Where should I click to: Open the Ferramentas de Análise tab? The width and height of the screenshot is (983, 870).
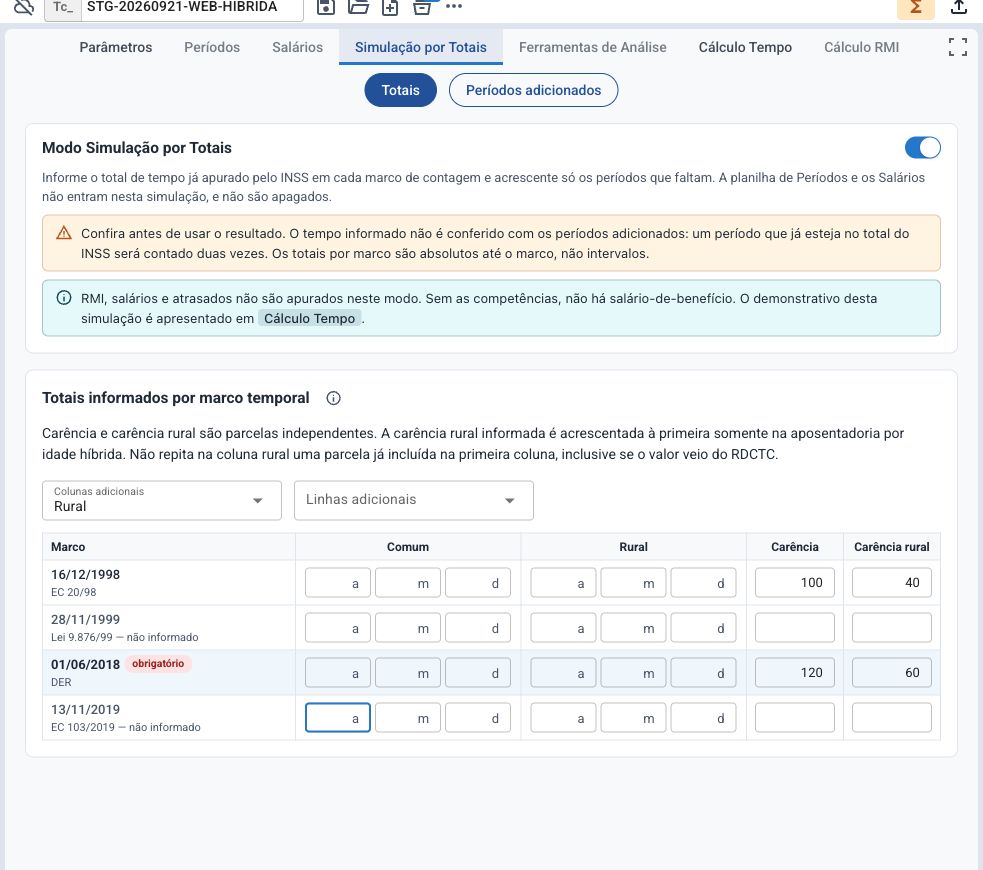[x=592, y=47]
